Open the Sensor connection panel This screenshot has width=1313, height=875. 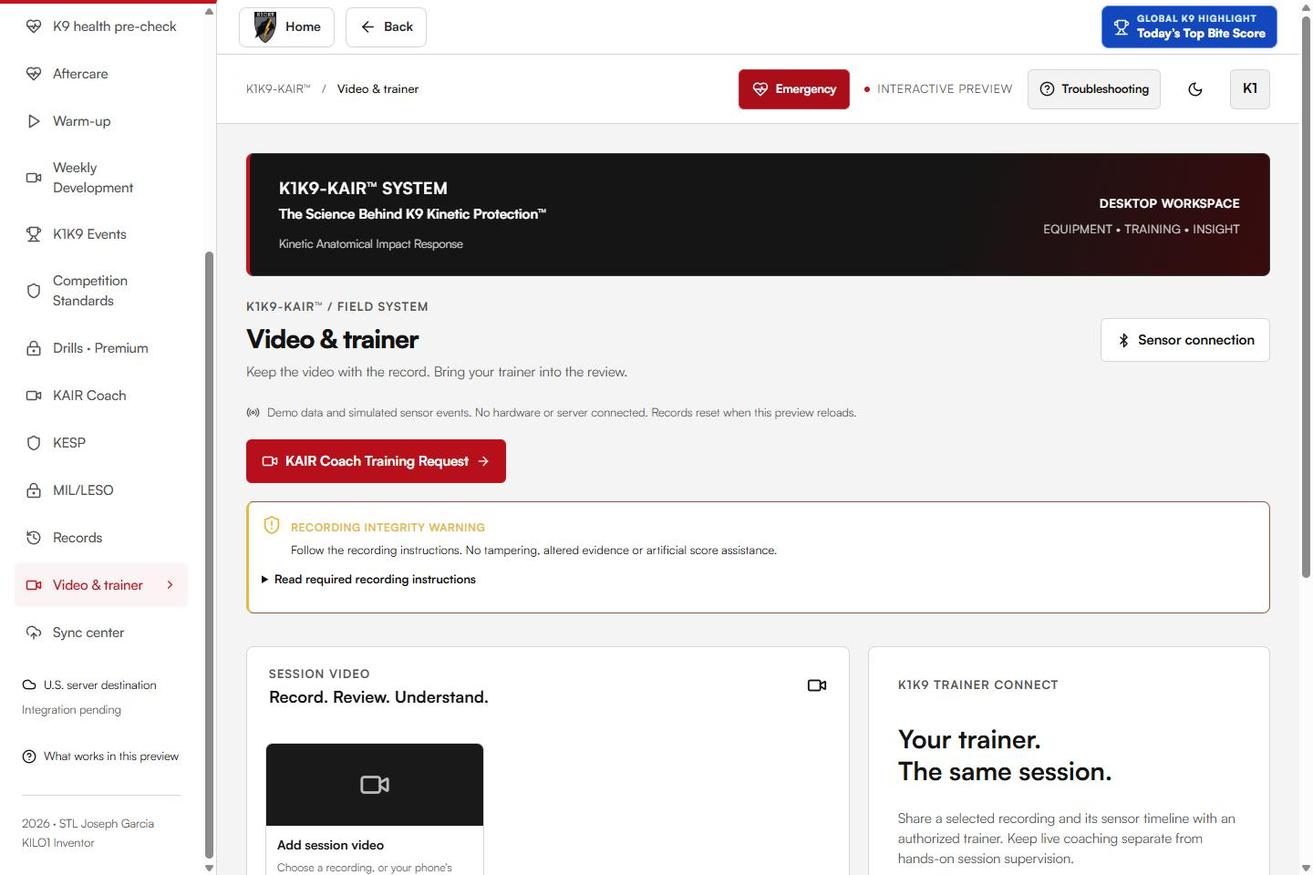(x=1185, y=340)
